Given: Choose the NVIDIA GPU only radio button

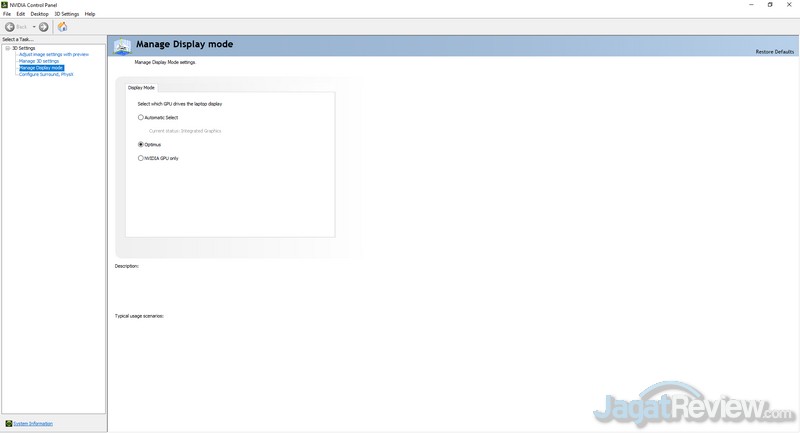Looking at the screenshot, I should pos(141,158).
